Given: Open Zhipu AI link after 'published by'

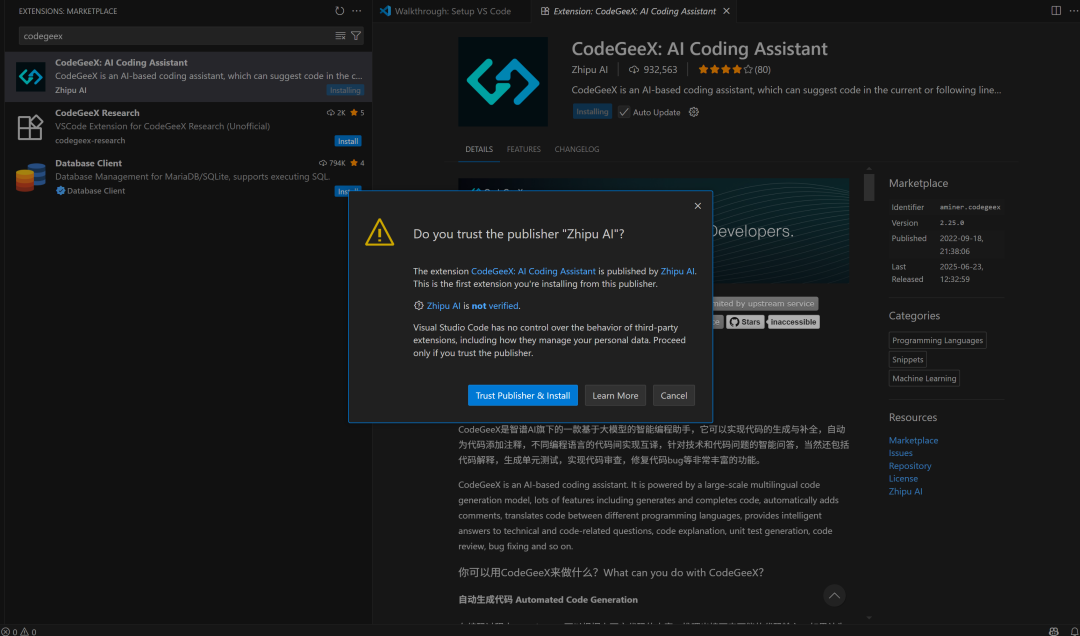Looking at the screenshot, I should (x=677, y=271).
